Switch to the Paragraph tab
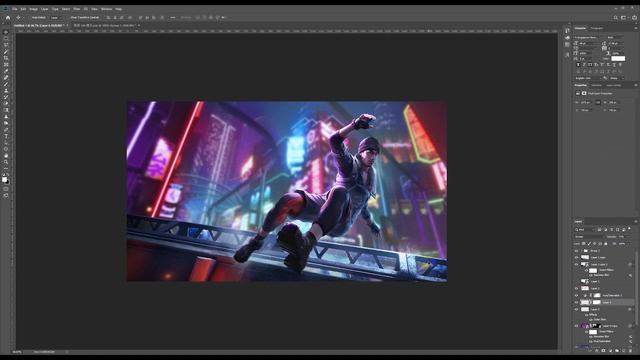This screenshot has width=640, height=360. tap(597, 28)
